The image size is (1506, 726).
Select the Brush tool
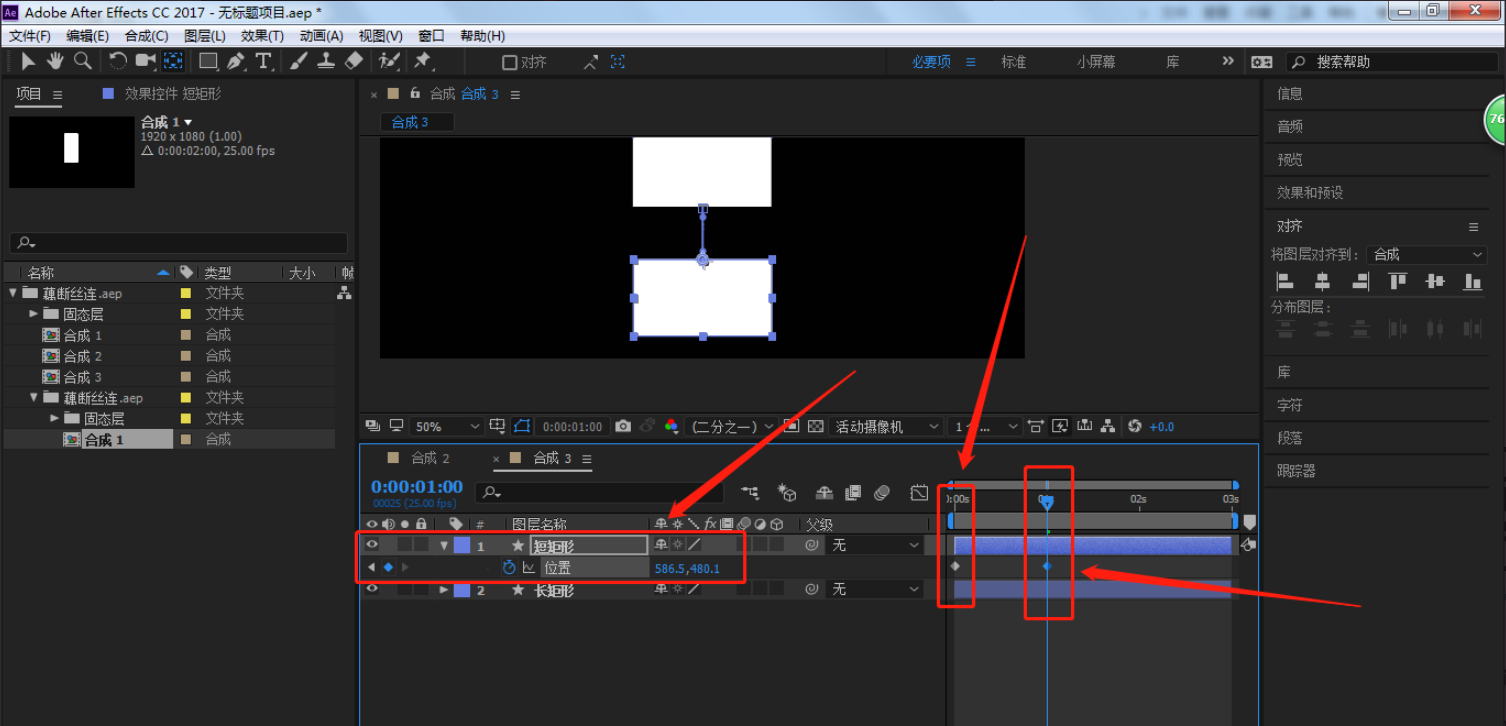tap(298, 61)
